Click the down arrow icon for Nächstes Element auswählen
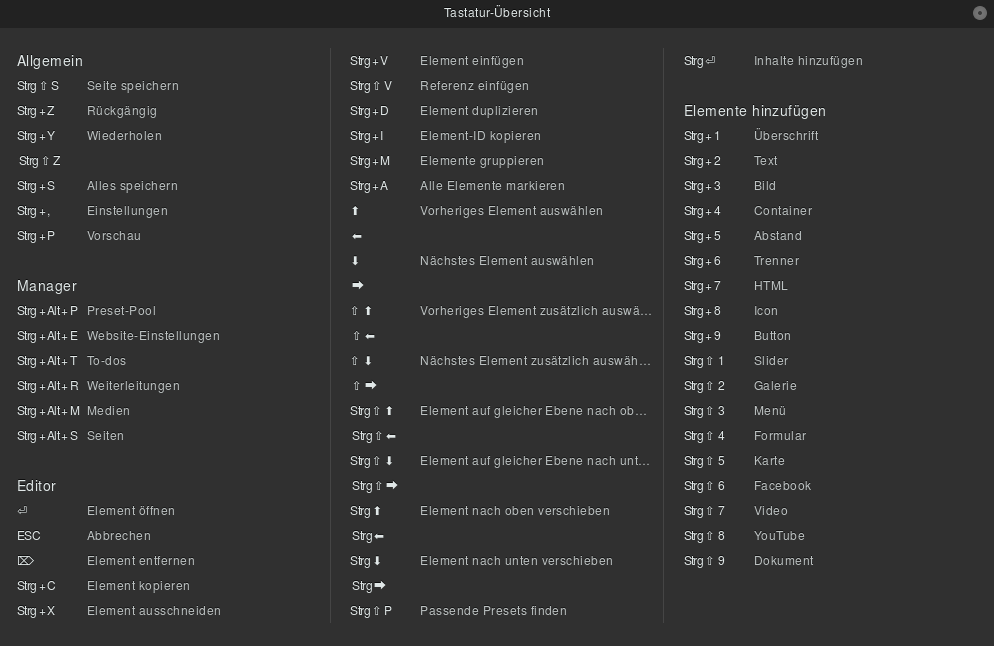This screenshot has width=994, height=646. (355, 261)
